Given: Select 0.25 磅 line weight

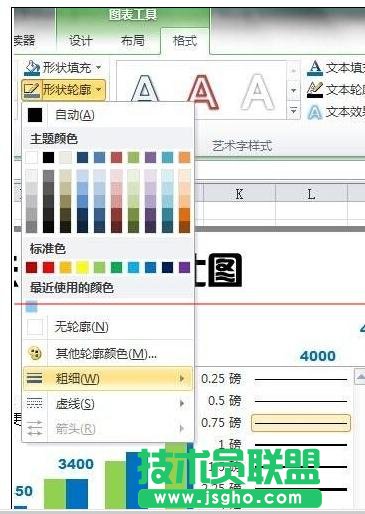Looking at the screenshot, I should (275, 379).
